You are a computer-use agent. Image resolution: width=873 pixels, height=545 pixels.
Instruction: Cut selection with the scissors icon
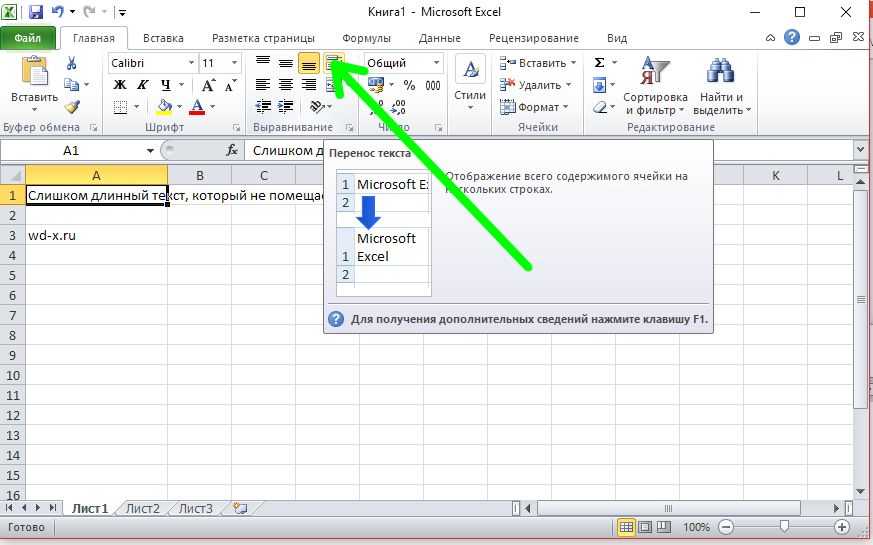71,63
